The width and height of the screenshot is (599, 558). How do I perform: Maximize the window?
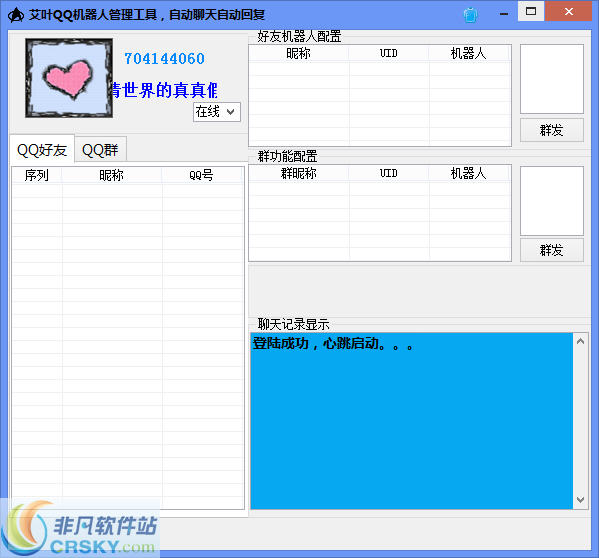(x=531, y=11)
